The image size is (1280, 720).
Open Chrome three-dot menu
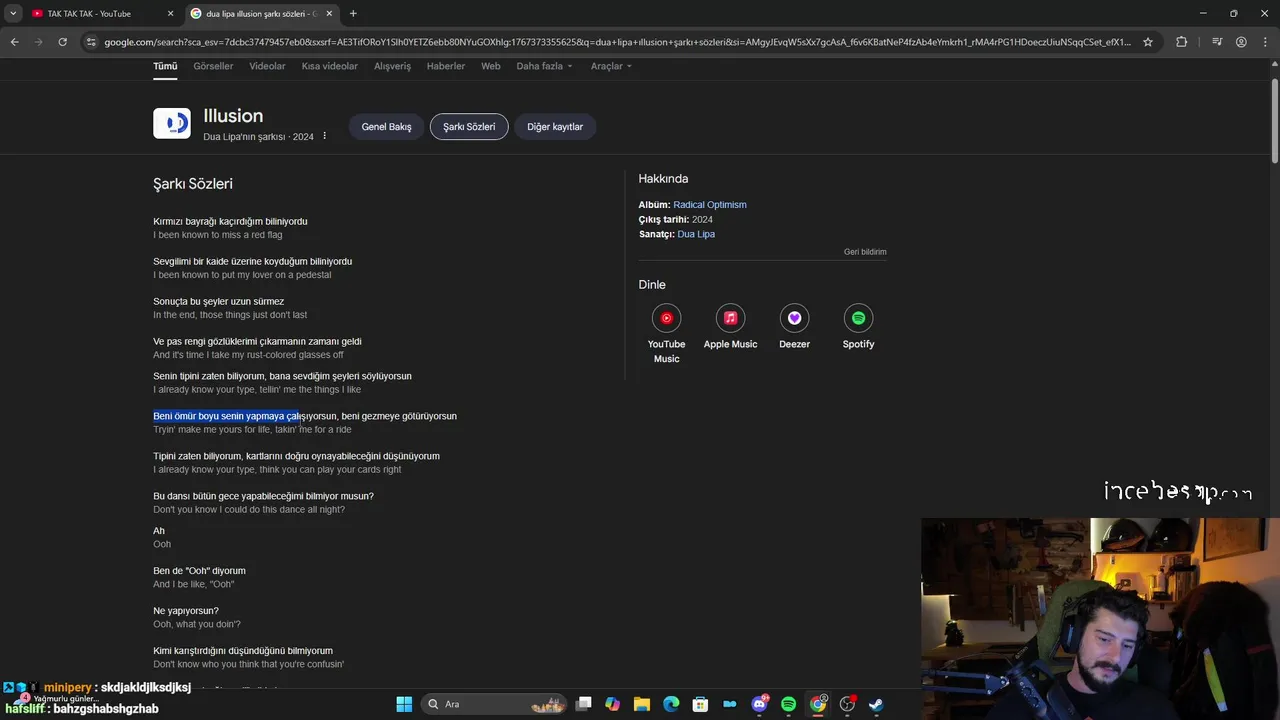1265,42
